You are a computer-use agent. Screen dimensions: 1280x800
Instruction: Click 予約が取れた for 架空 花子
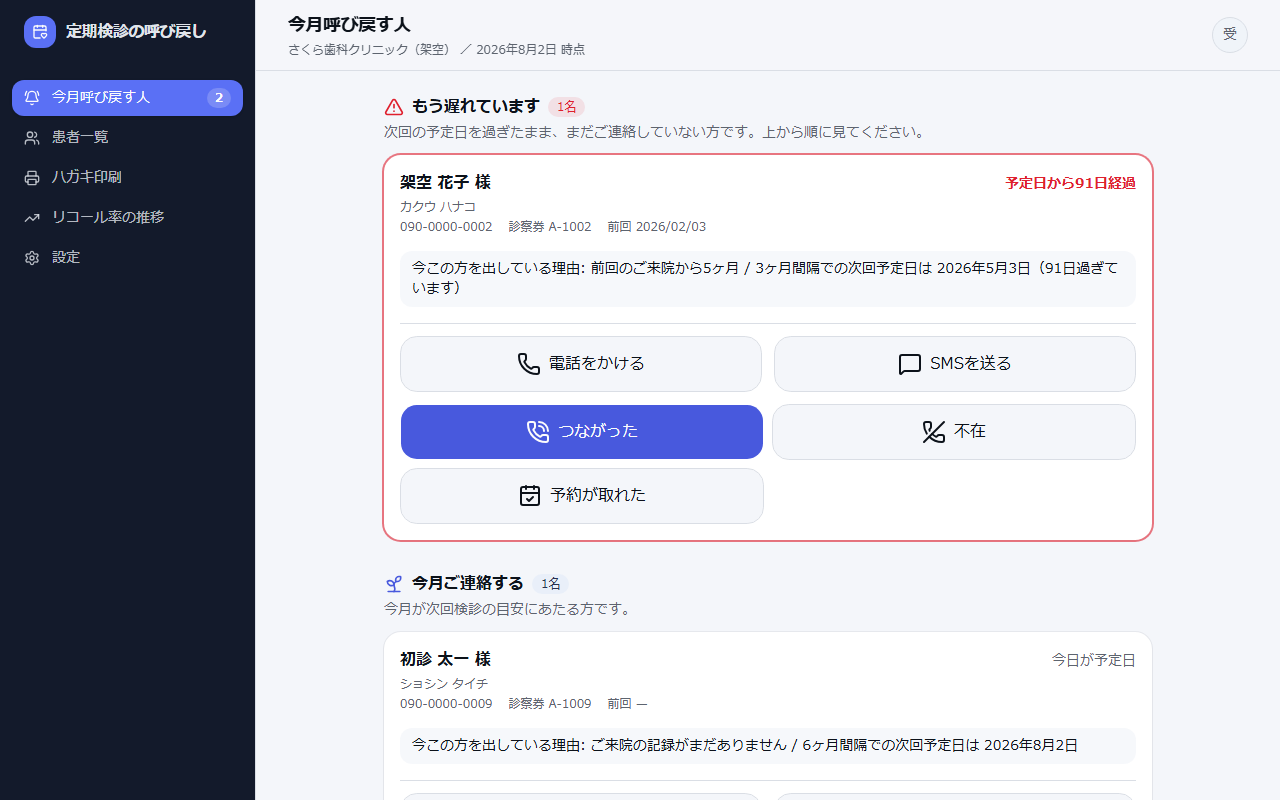(582, 496)
